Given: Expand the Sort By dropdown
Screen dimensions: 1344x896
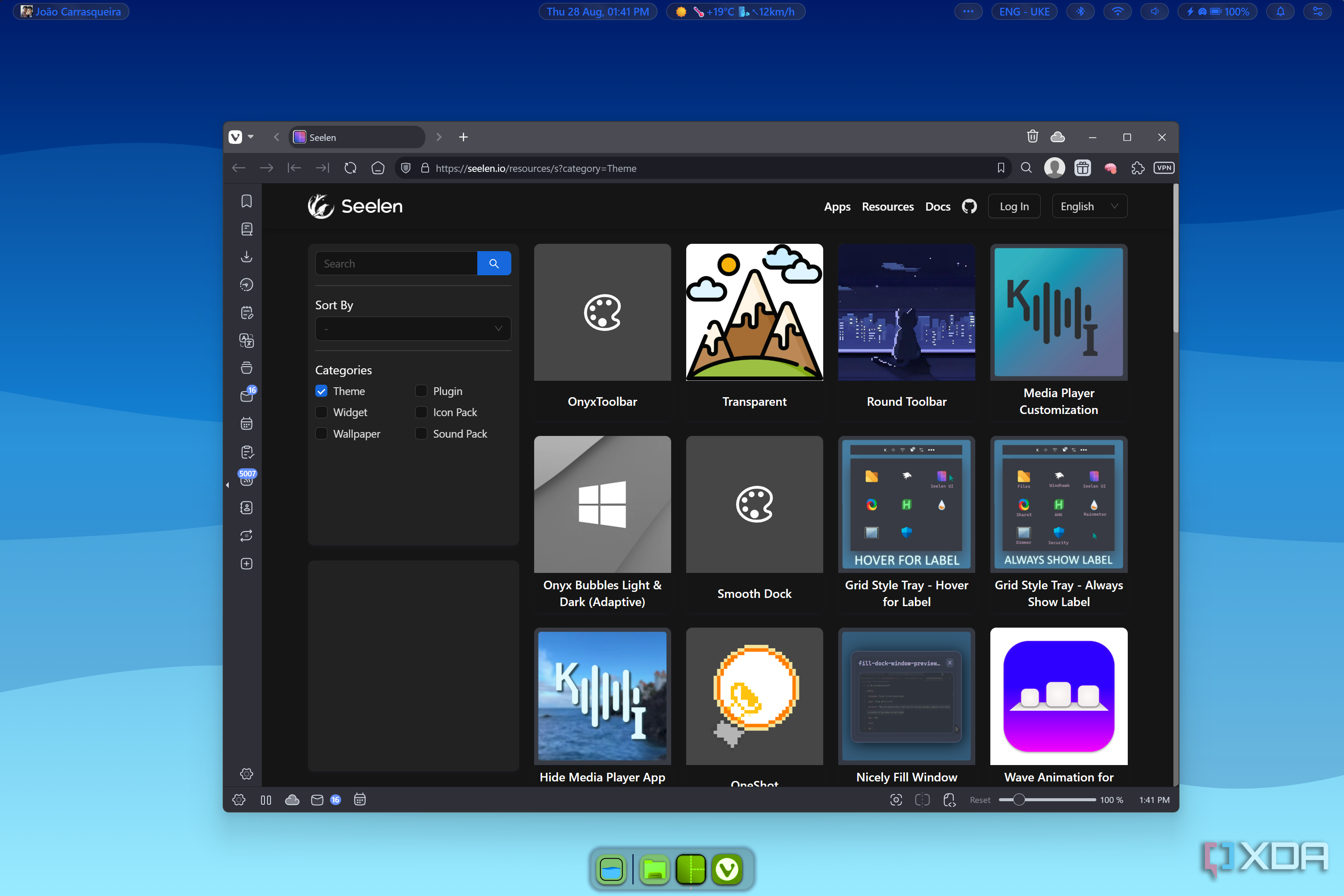Looking at the screenshot, I should point(413,329).
